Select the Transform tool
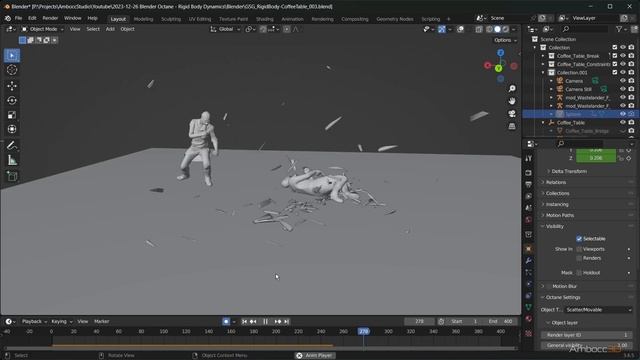 (x=12, y=129)
